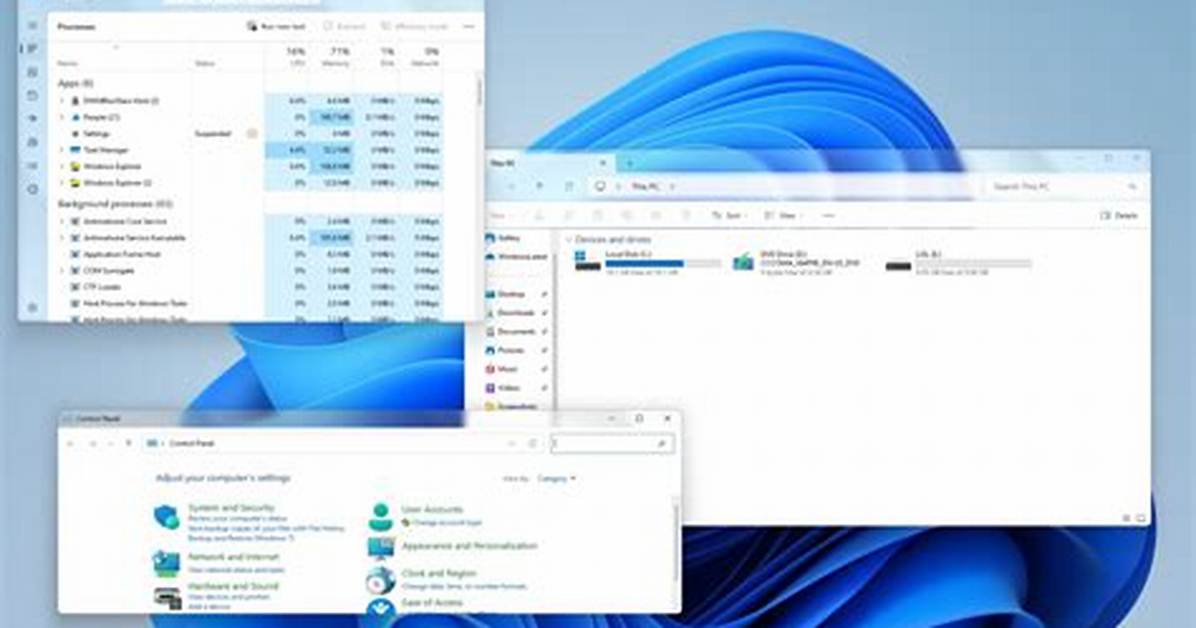The width and height of the screenshot is (1196, 628).
Task: Open Documents folder in sidebar
Action: coord(511,332)
